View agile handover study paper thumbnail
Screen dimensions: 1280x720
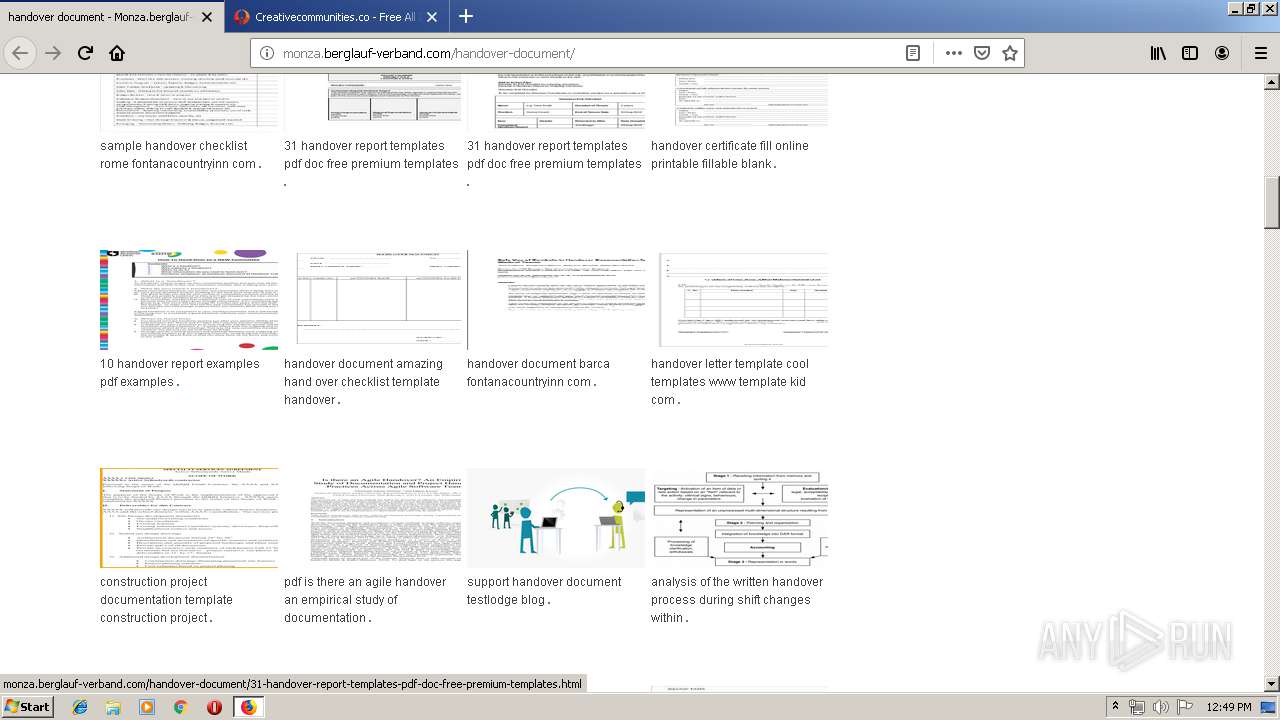(374, 517)
